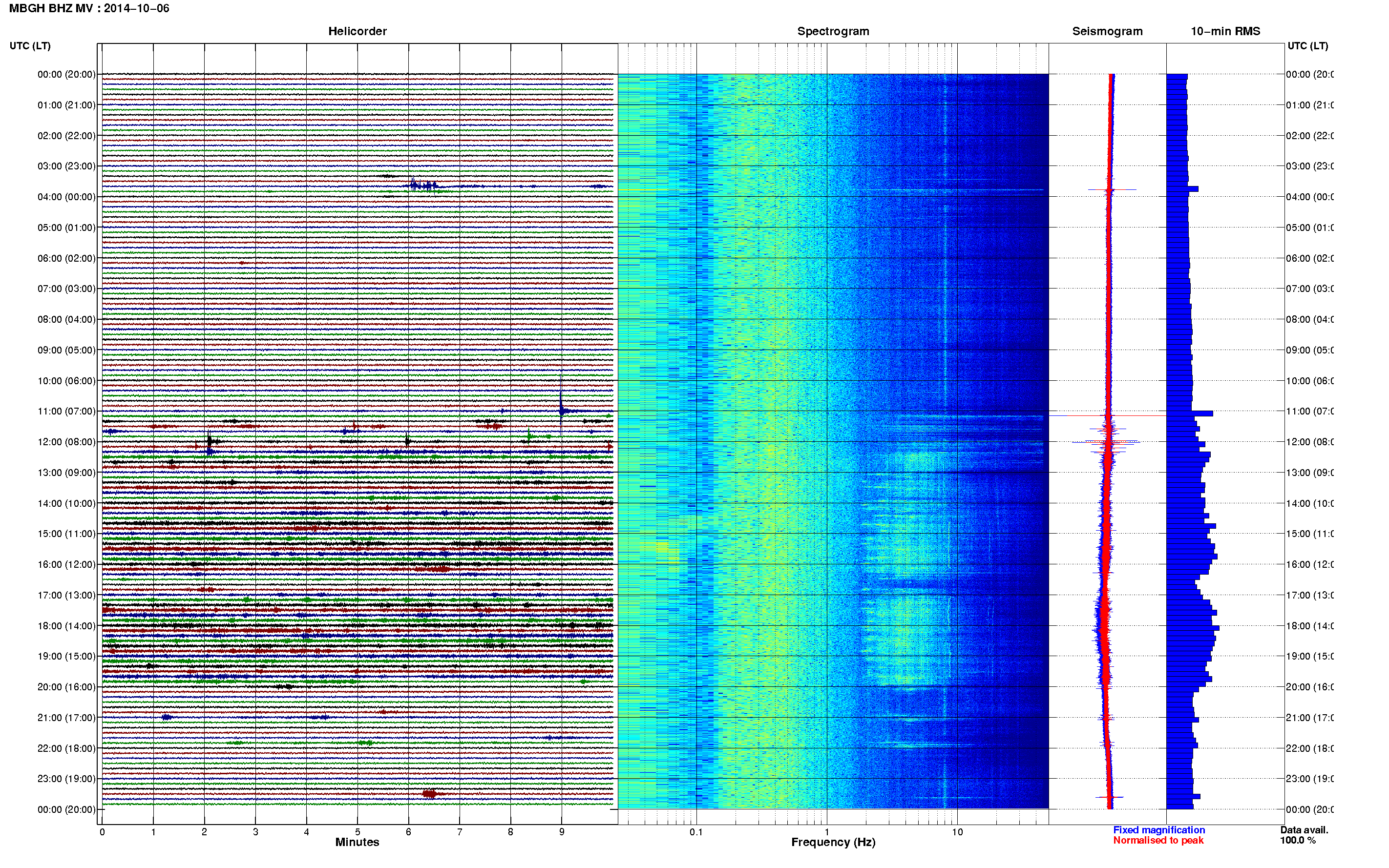Click the left '06:00 (02:00)' time label
The width and height of the screenshot is (1389, 868).
coord(66,258)
